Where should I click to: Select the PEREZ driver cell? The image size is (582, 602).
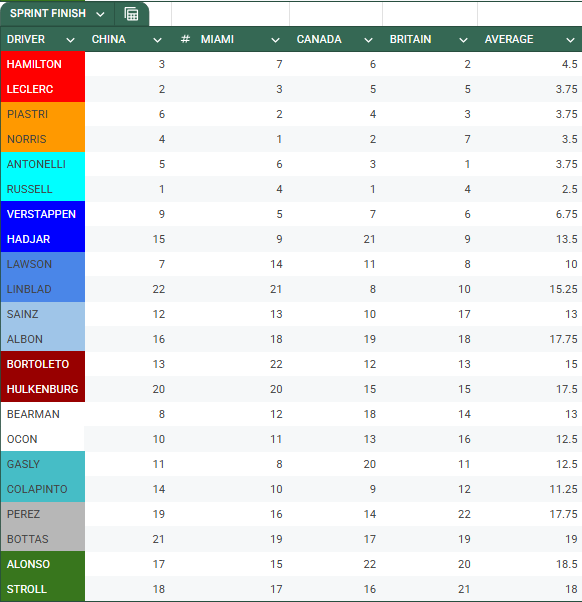(x=43, y=514)
